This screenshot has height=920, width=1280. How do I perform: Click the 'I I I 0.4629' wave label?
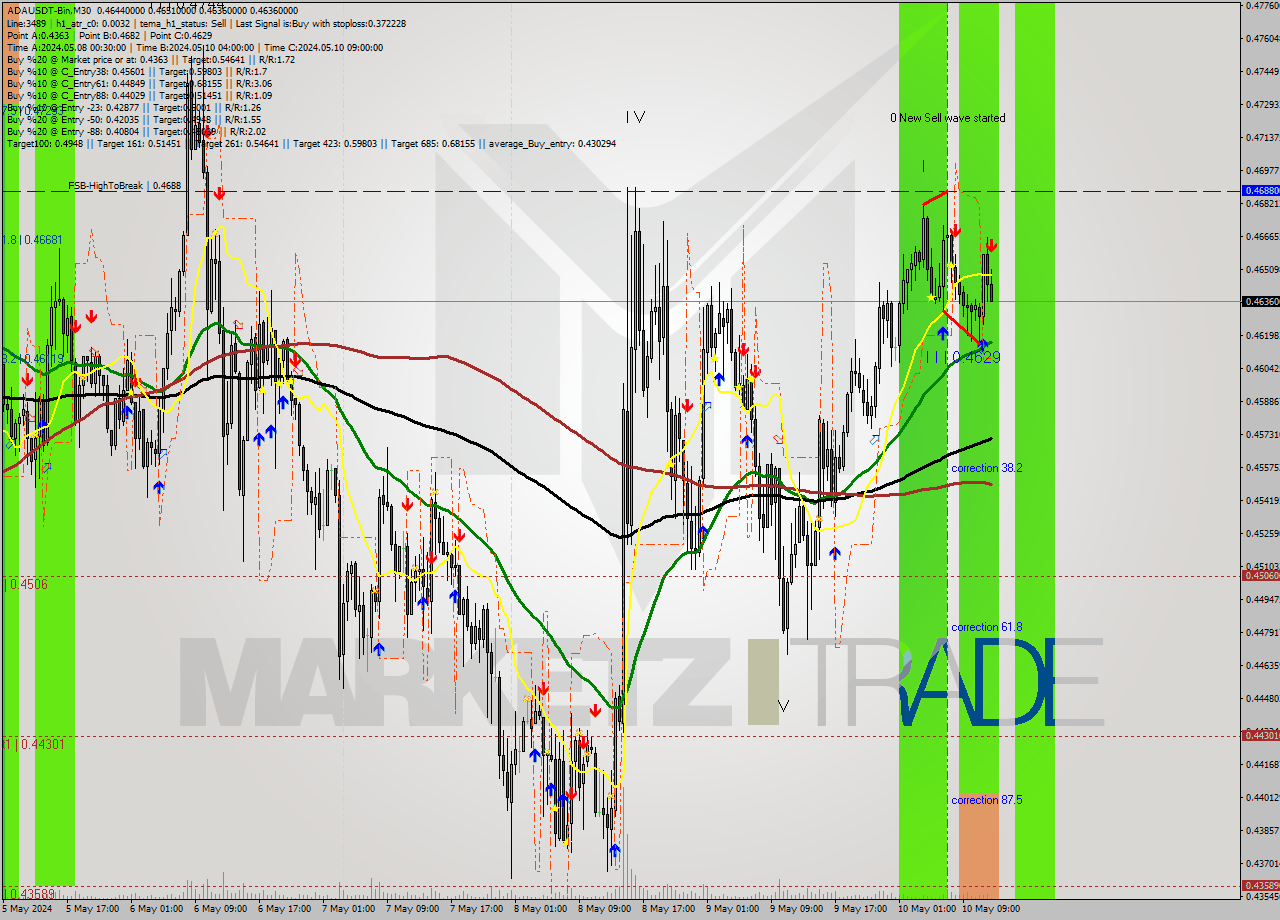(x=961, y=357)
